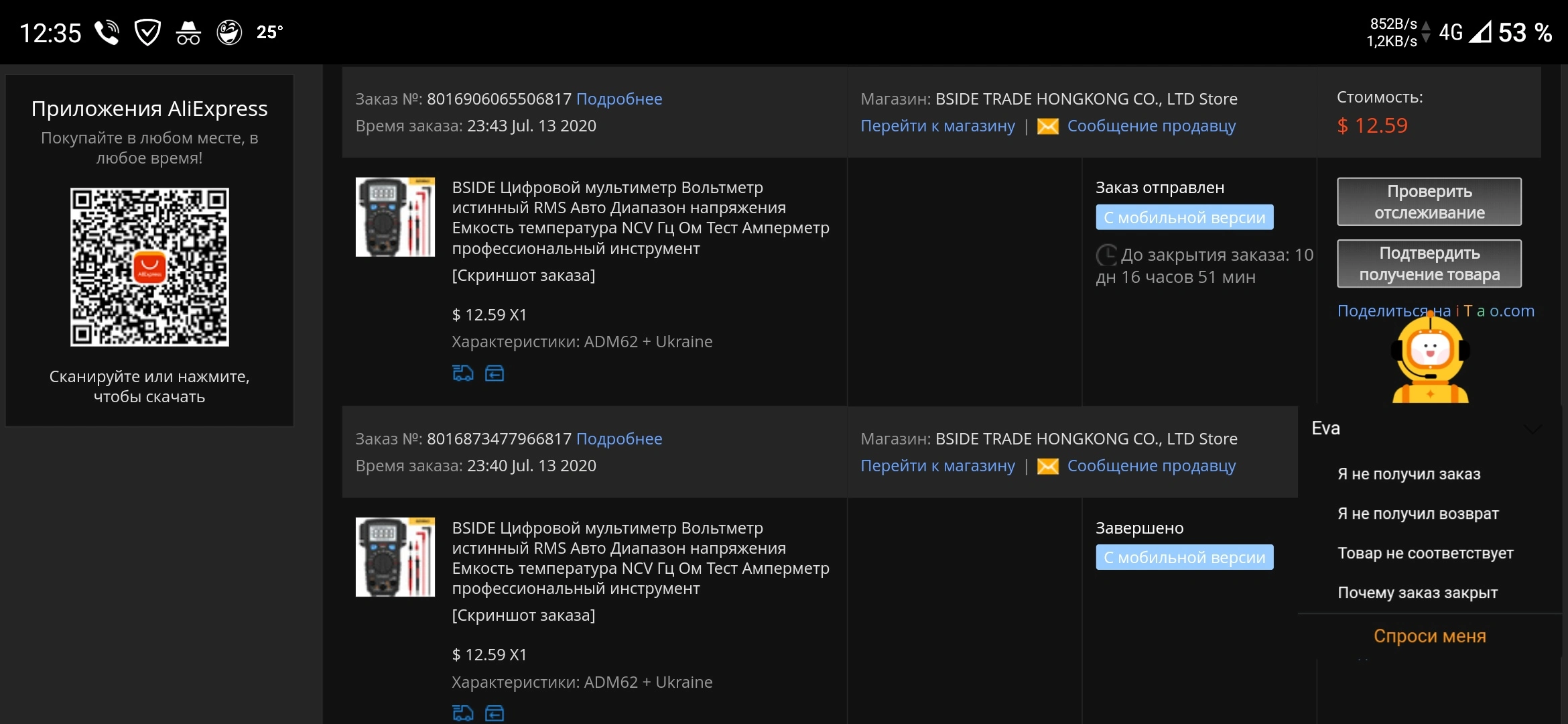Click 'Сканируйте или нажмите, чтобы скачать' text
The image size is (1568, 724).
tap(149, 387)
